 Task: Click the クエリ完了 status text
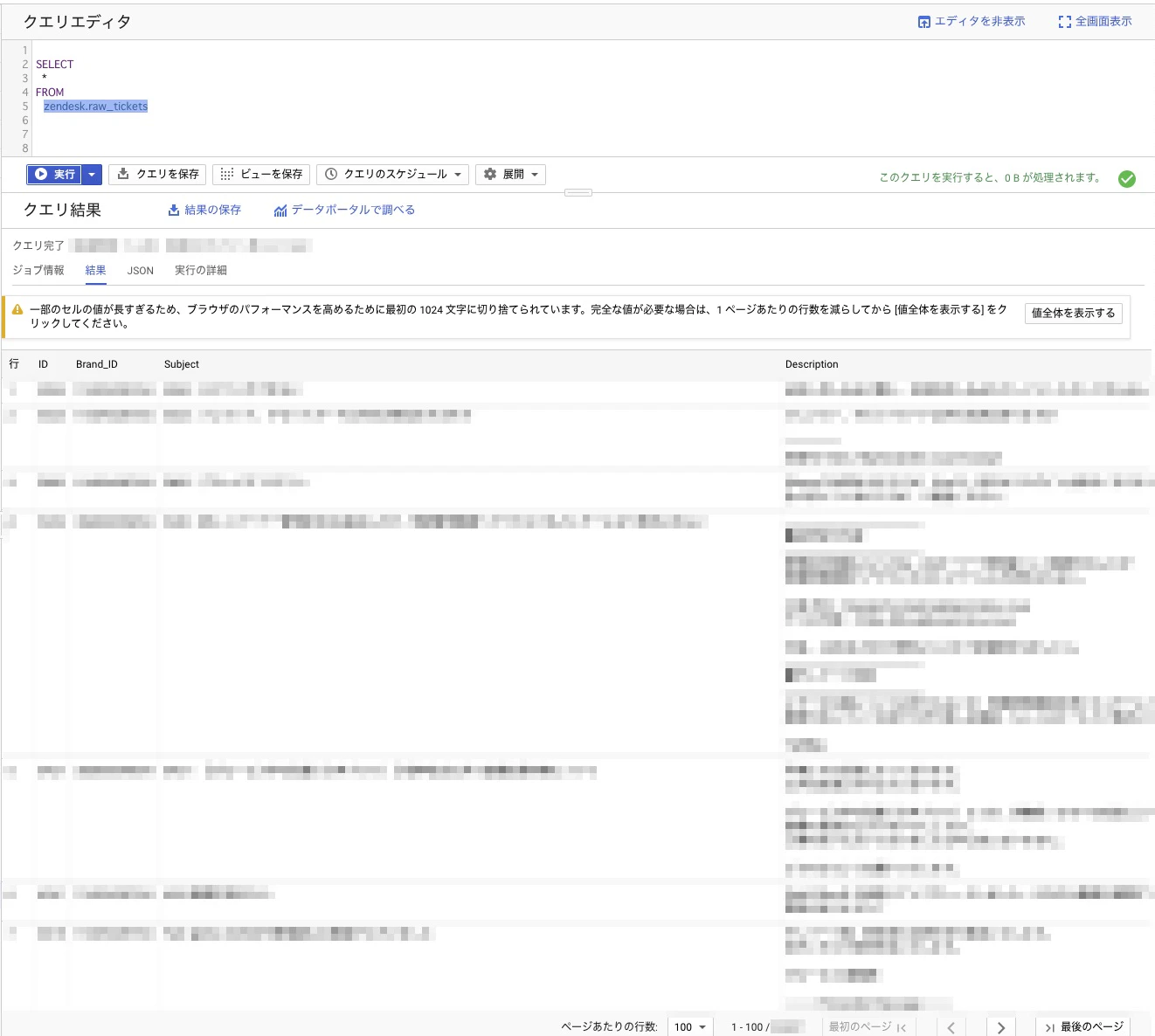(x=38, y=245)
